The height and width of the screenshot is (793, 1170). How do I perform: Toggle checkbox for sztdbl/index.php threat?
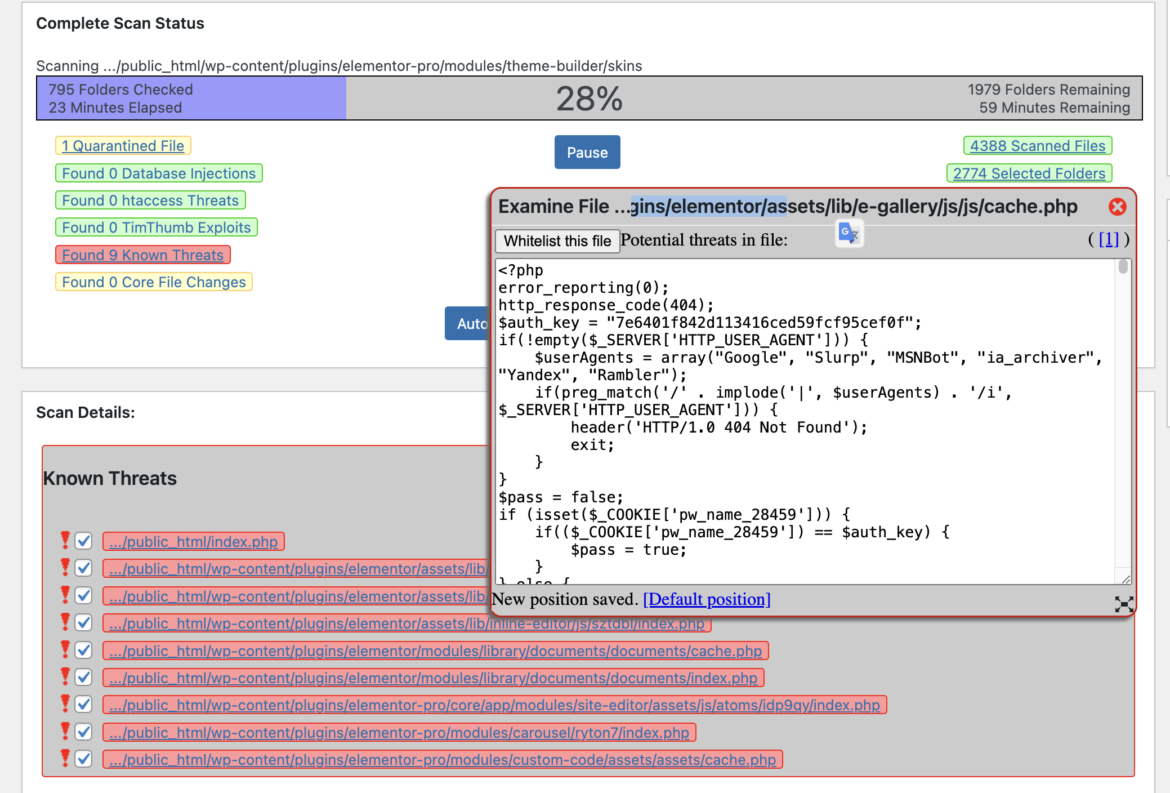84,623
